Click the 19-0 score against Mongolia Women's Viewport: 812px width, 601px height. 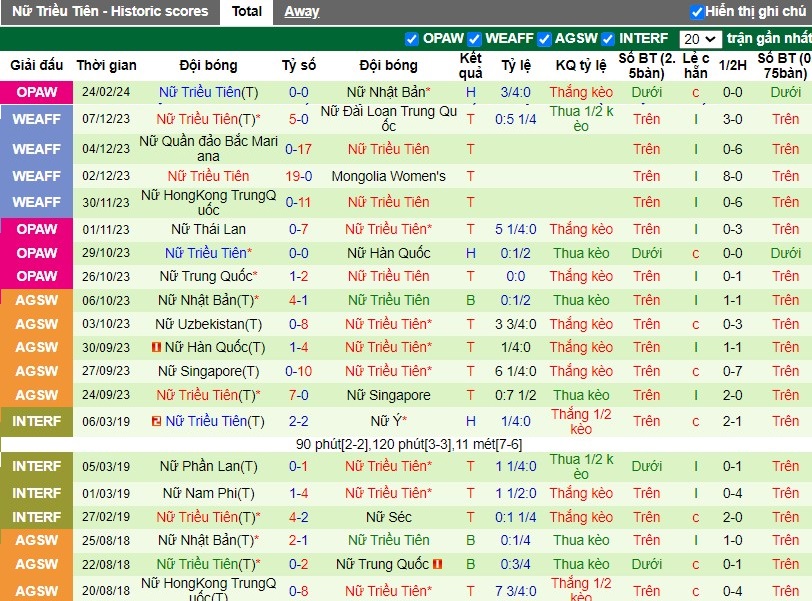298,177
